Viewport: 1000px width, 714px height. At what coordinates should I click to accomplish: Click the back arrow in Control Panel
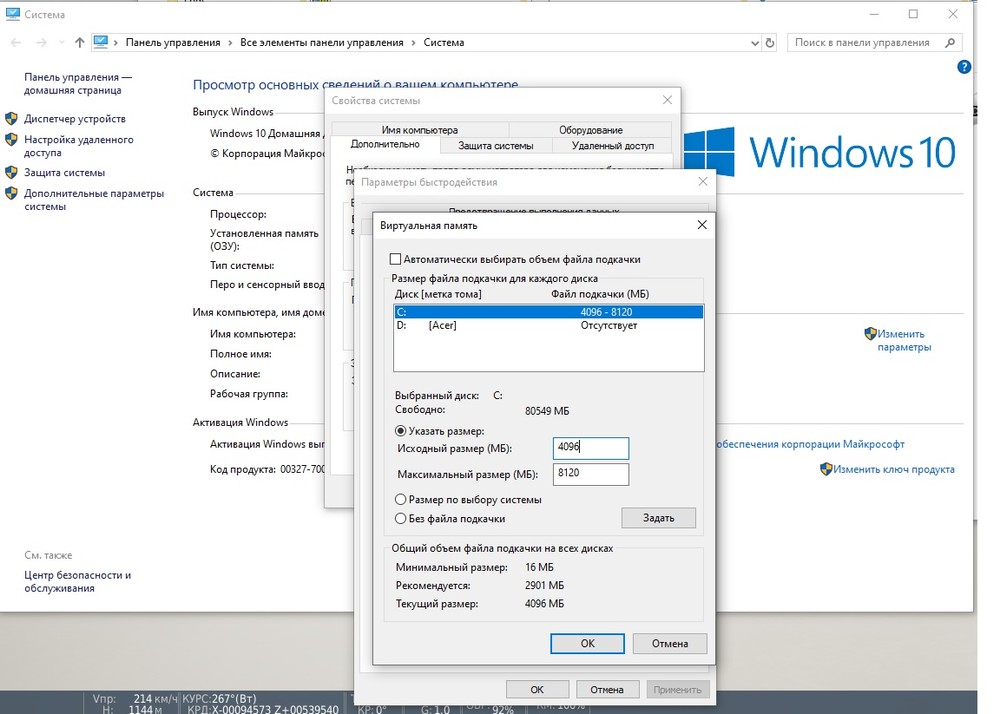click(x=17, y=43)
